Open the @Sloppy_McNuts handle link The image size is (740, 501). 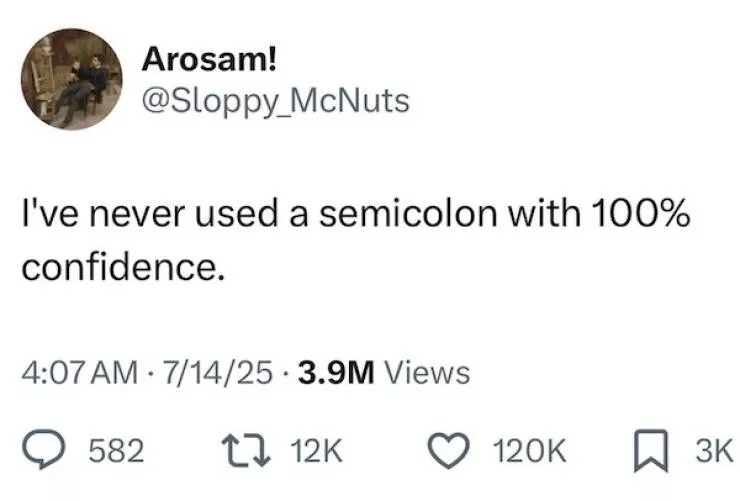point(276,101)
